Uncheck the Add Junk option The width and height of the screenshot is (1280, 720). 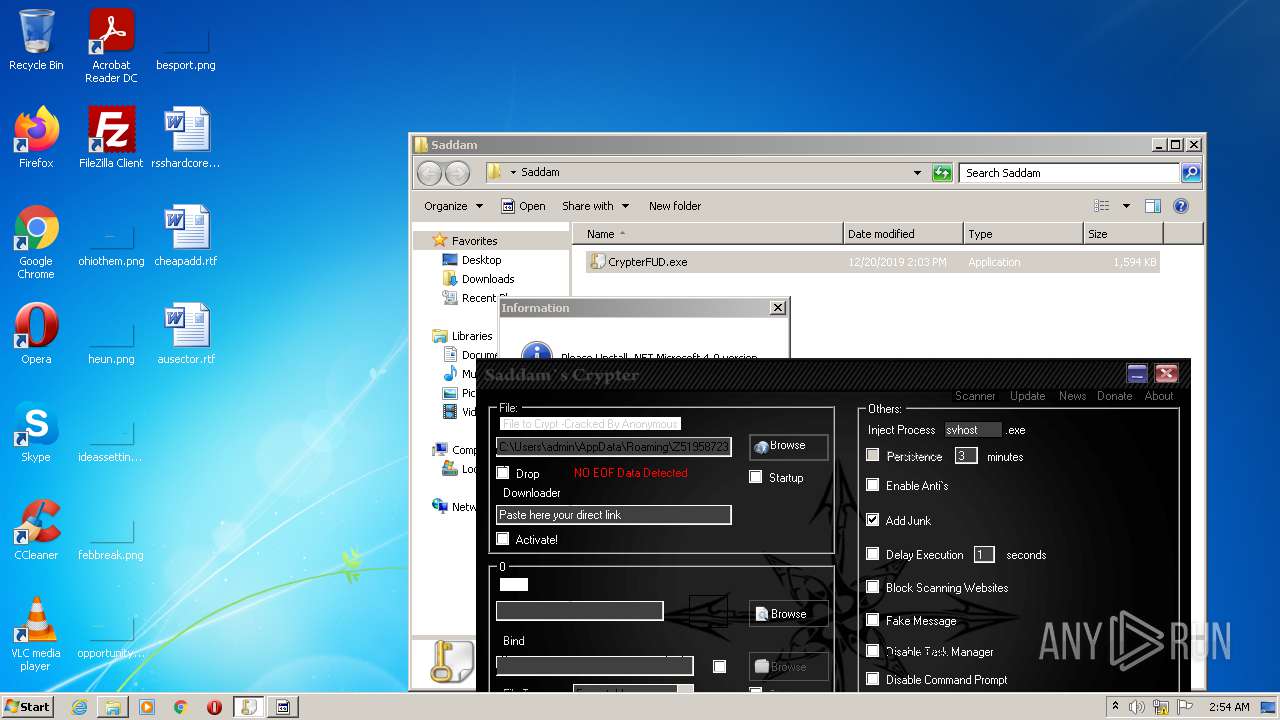[x=873, y=520]
